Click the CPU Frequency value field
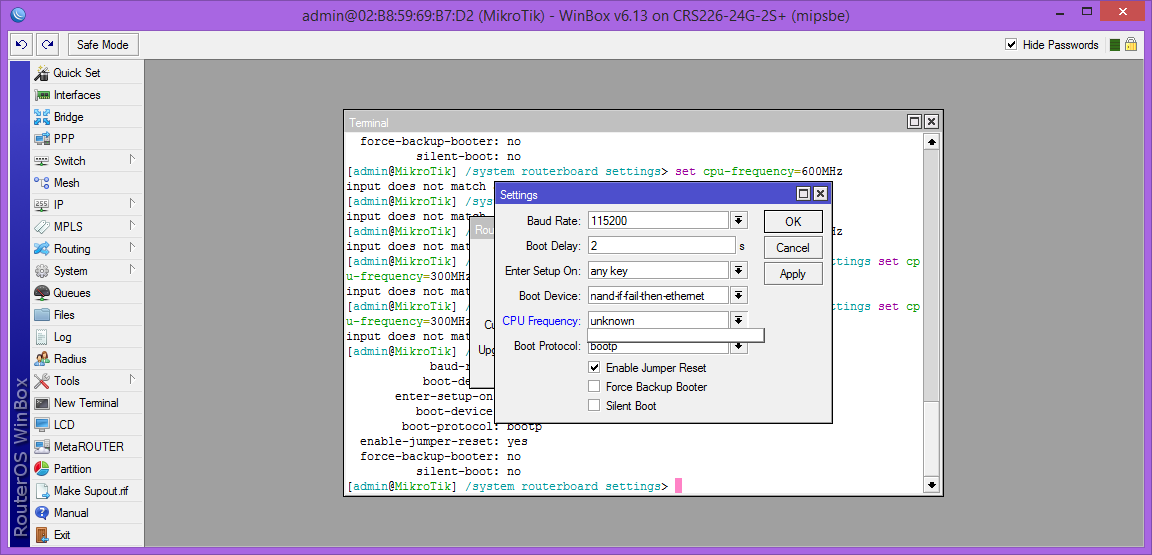Image resolution: width=1152 pixels, height=555 pixels. [x=658, y=321]
